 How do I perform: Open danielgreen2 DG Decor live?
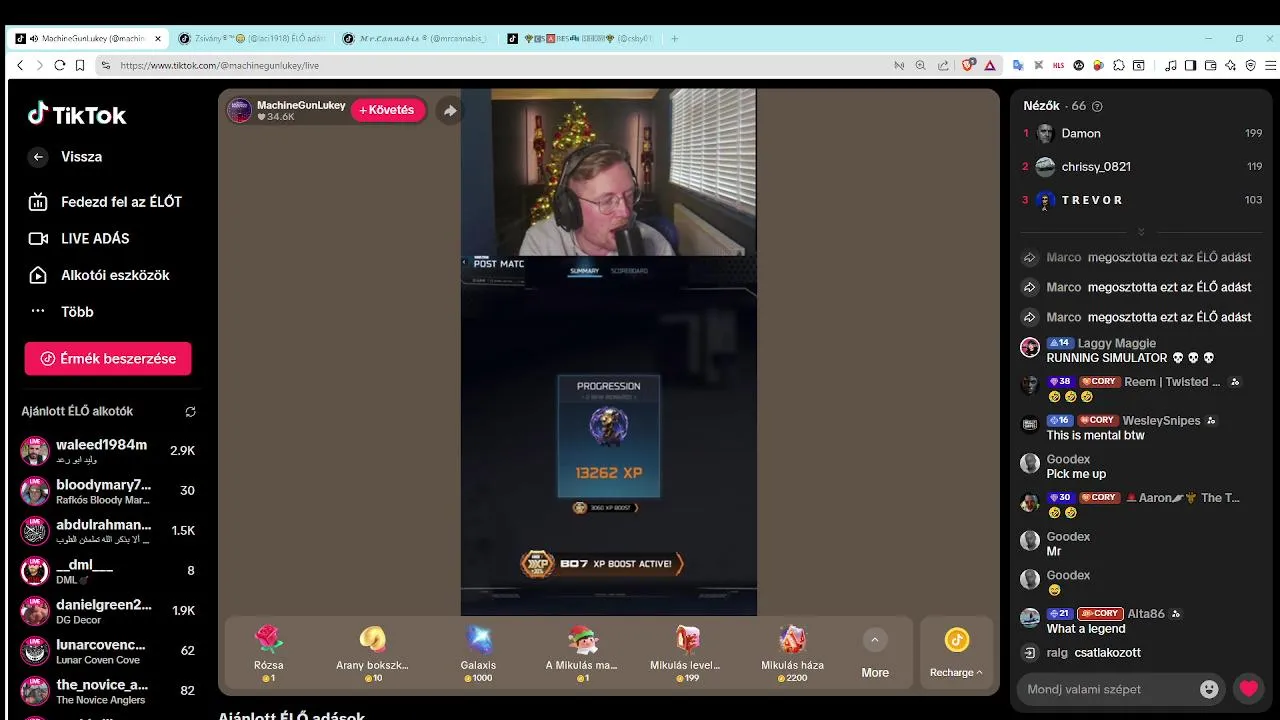point(108,610)
